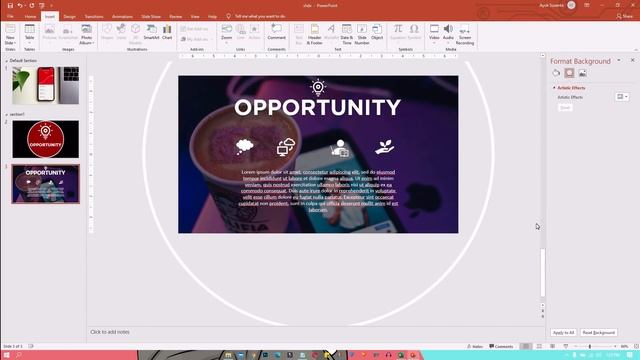Click the Tell me what you want to do box
This screenshot has height=360, width=640.
pos(256,16)
